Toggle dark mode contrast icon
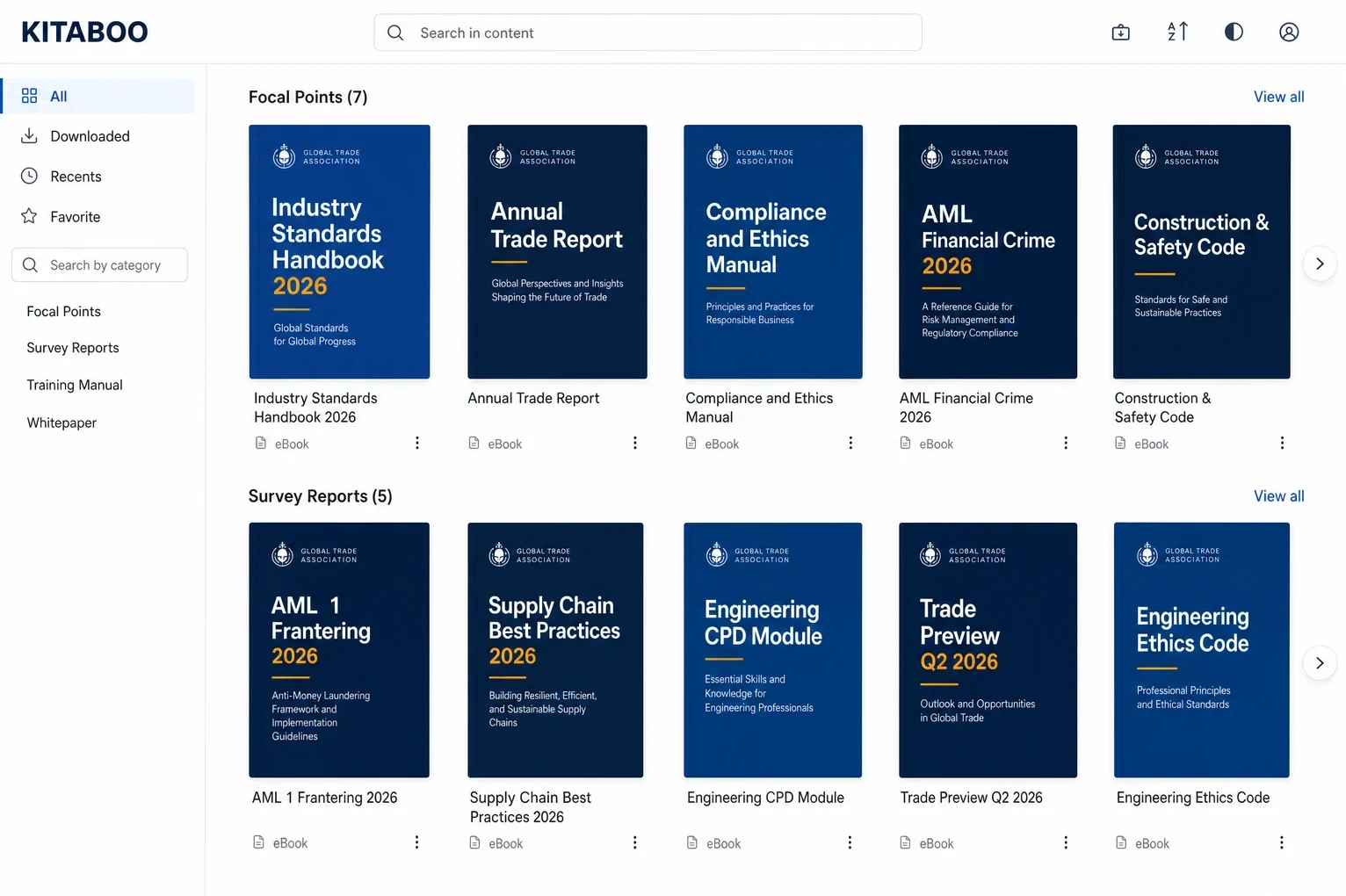 tap(1234, 33)
